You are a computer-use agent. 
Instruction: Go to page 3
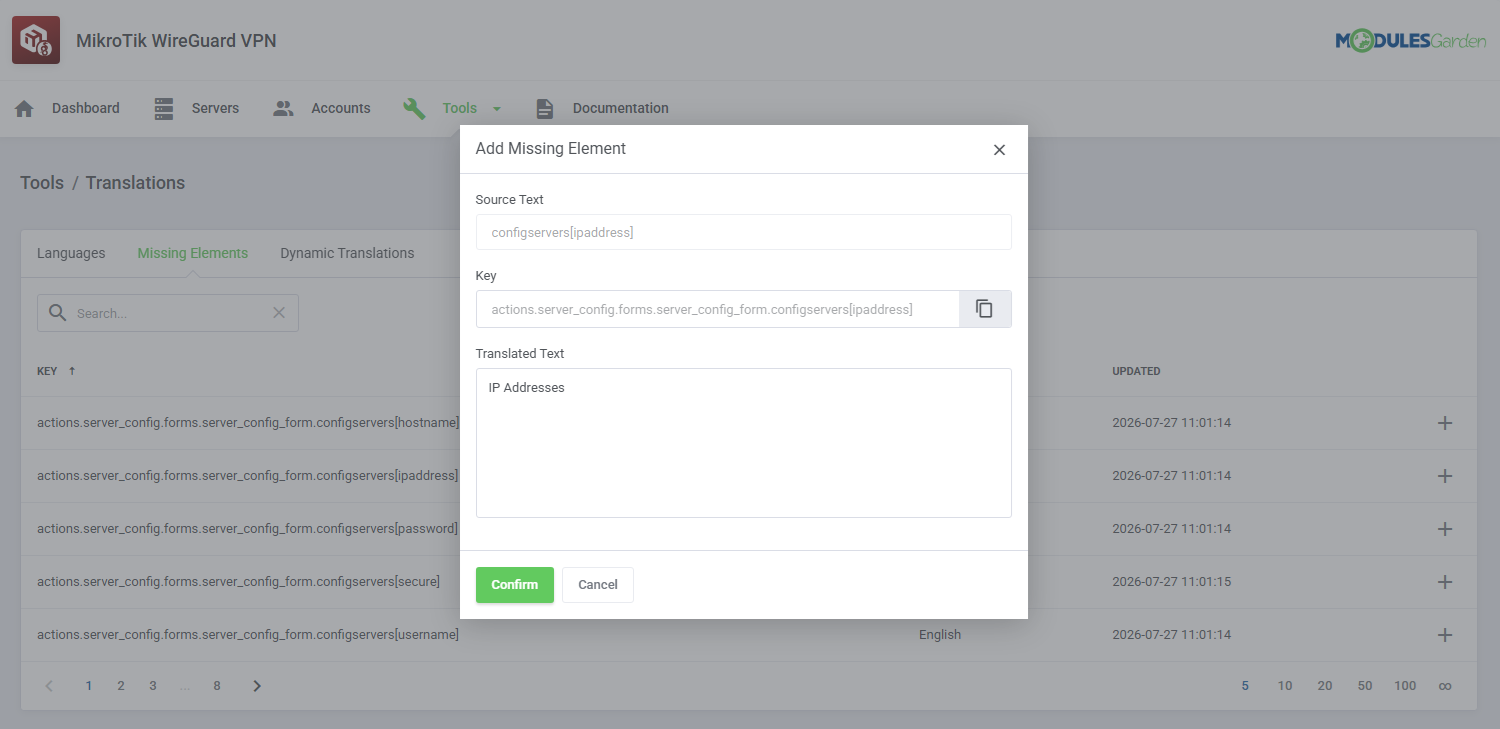[153, 686]
